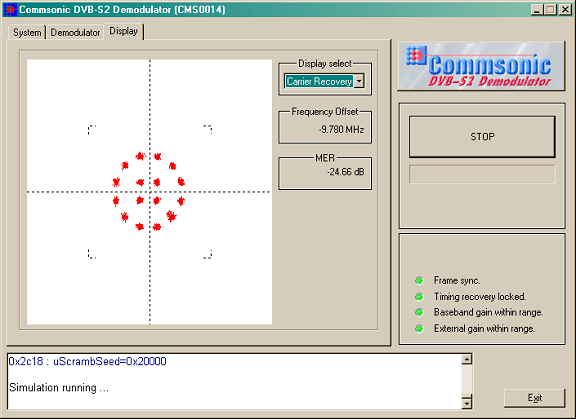The height and width of the screenshot is (419, 576).
Task: Open the Demodulator tab
Action: tap(75, 32)
